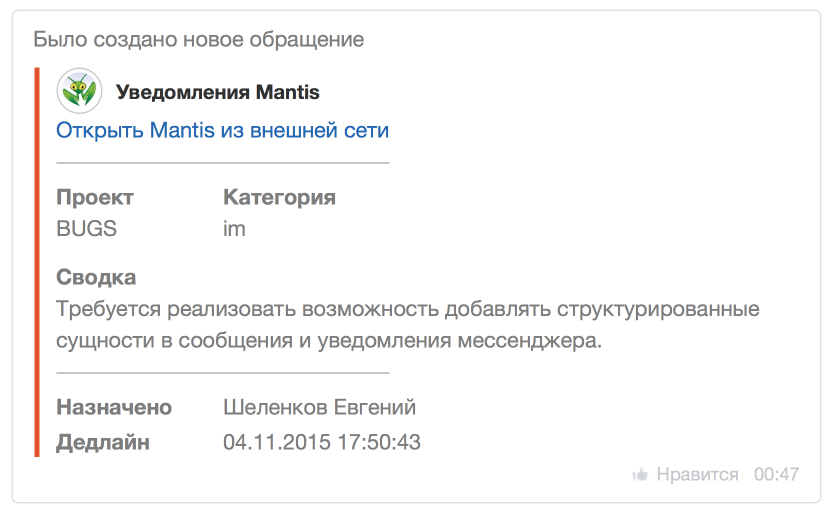This screenshot has height=515, width=832.
Task: Click the red vertical attachment bar
Action: (x=37, y=262)
